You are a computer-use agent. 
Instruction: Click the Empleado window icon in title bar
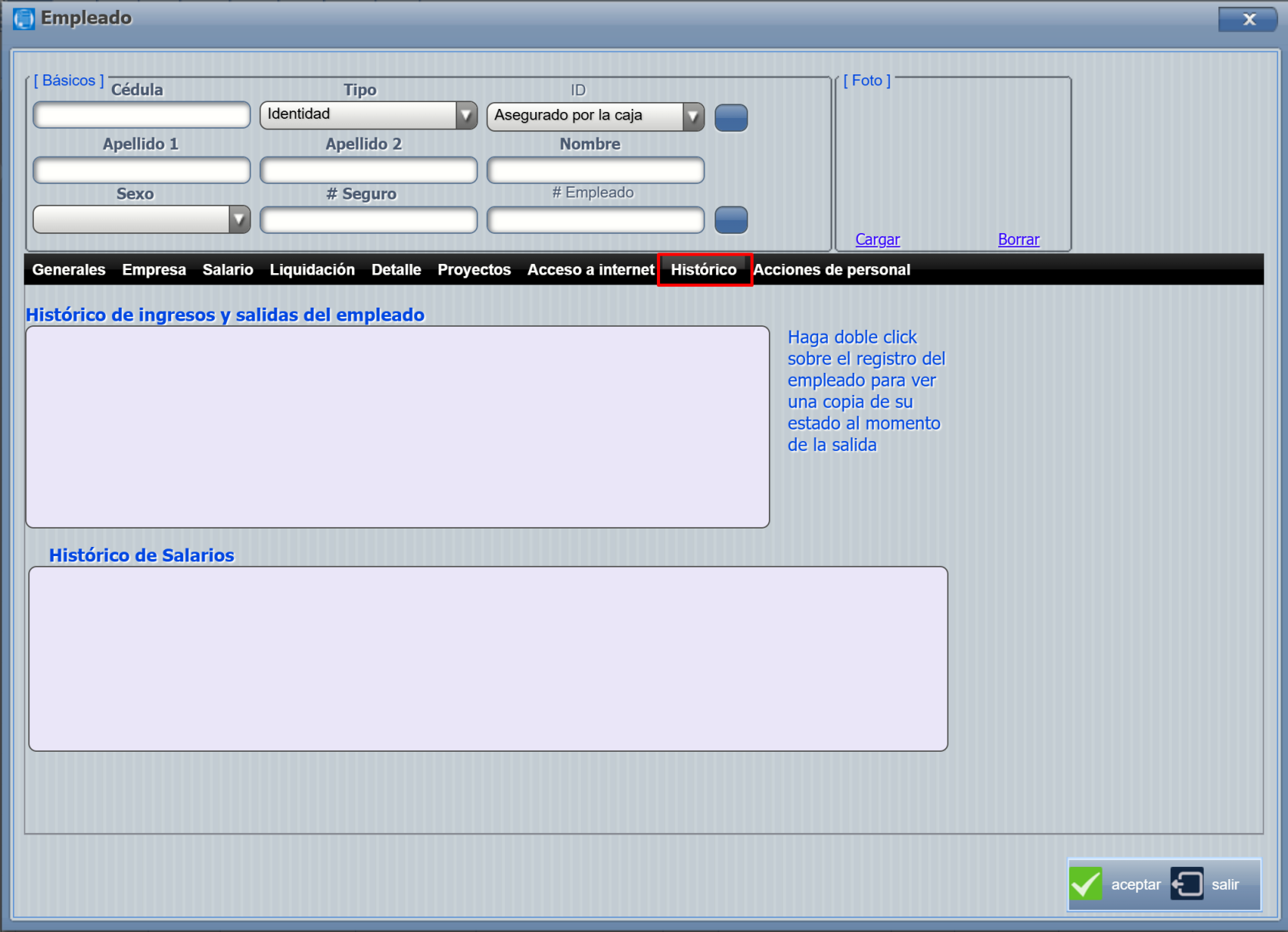(24, 18)
